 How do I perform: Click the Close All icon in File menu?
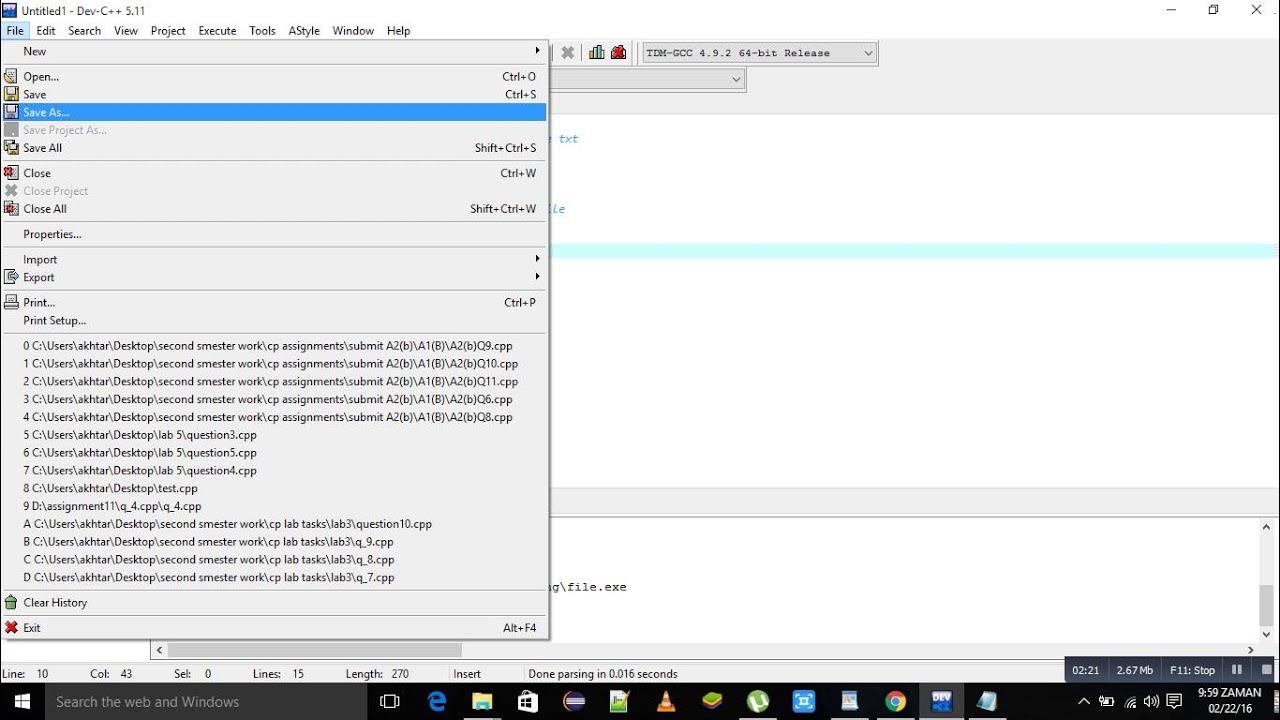[x=11, y=208]
